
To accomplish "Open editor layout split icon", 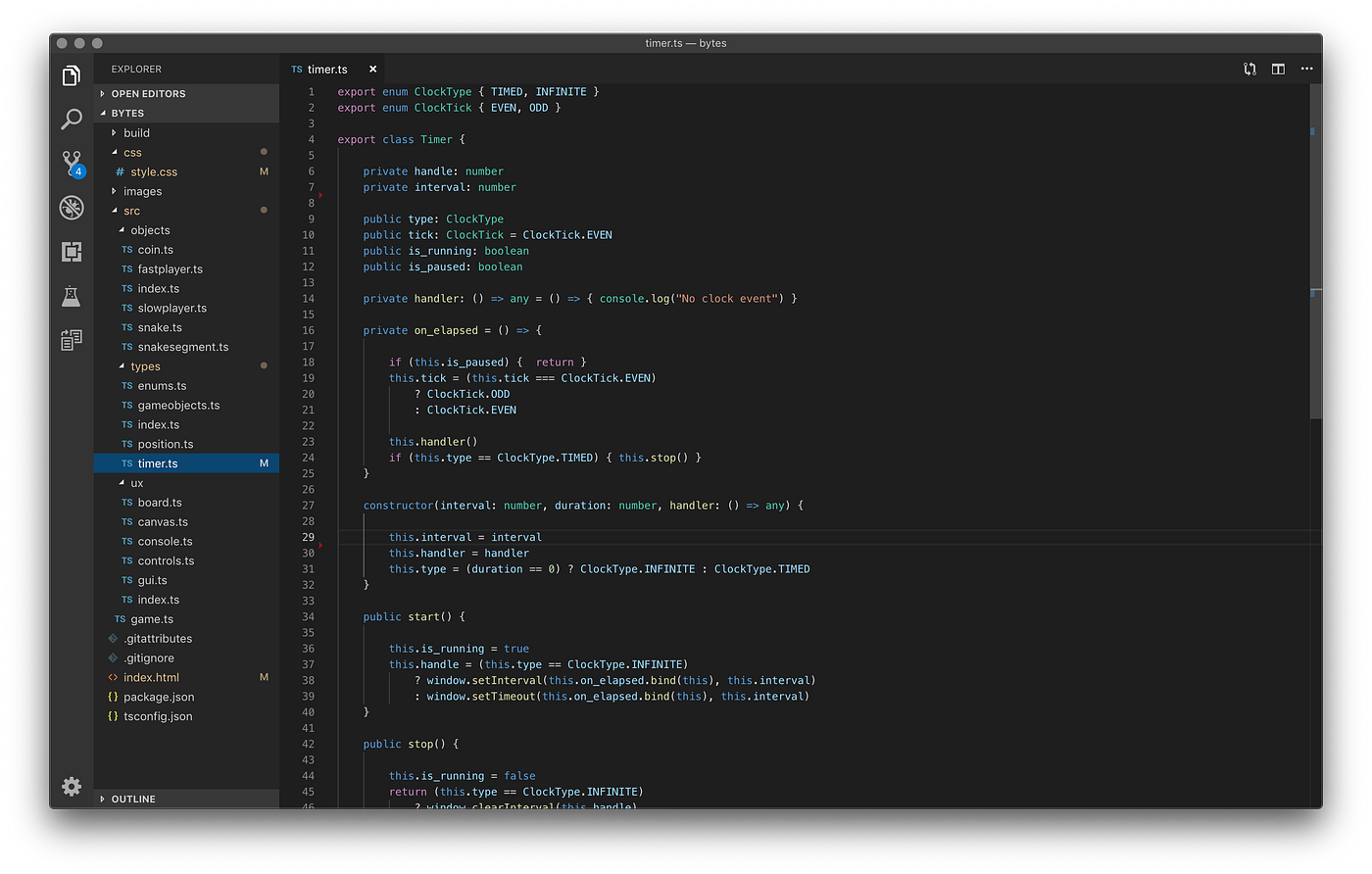I will tap(1277, 69).
